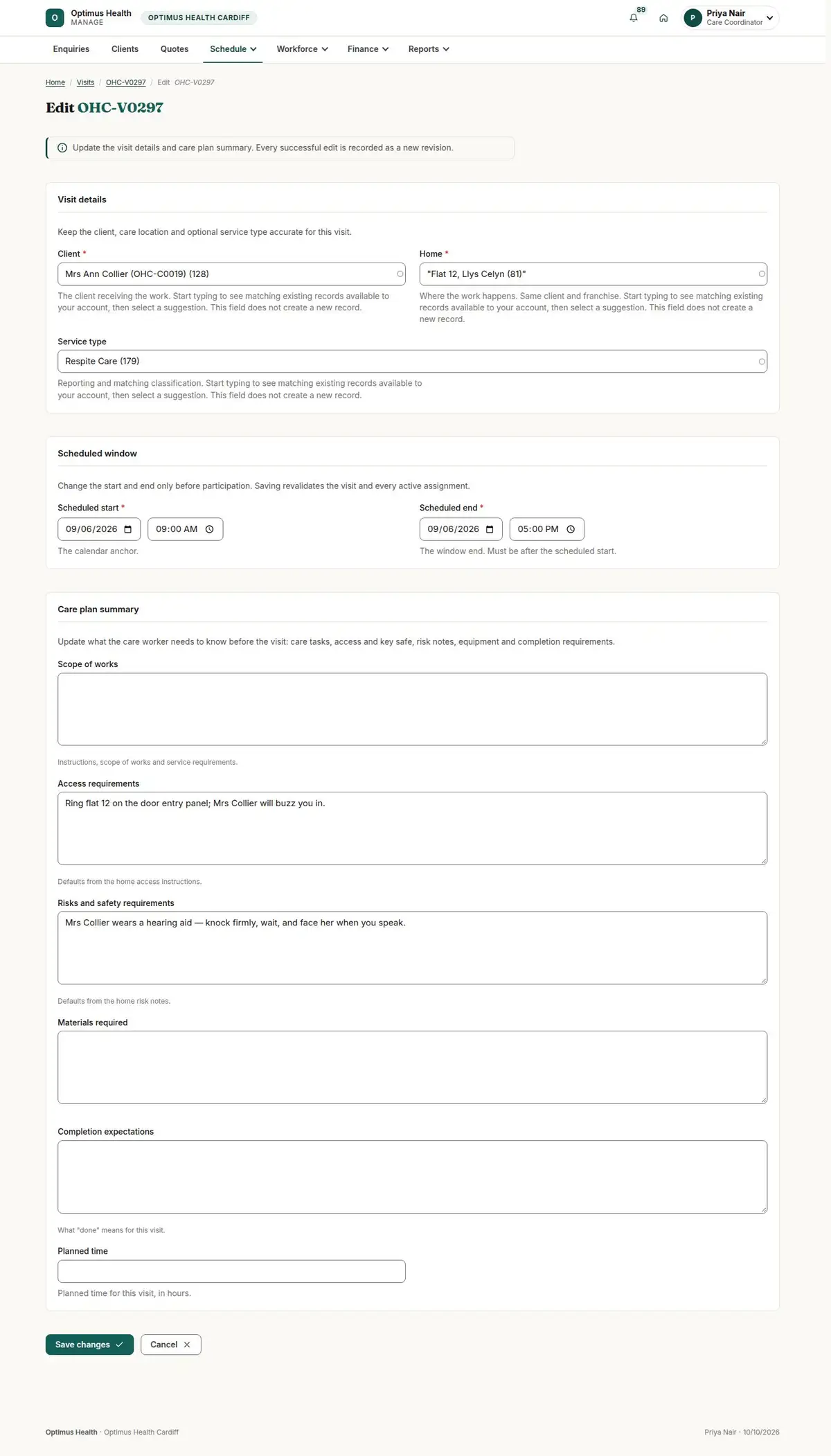Open clock picker for 05:00 PM end time
The height and width of the screenshot is (1456, 831).
click(x=571, y=529)
